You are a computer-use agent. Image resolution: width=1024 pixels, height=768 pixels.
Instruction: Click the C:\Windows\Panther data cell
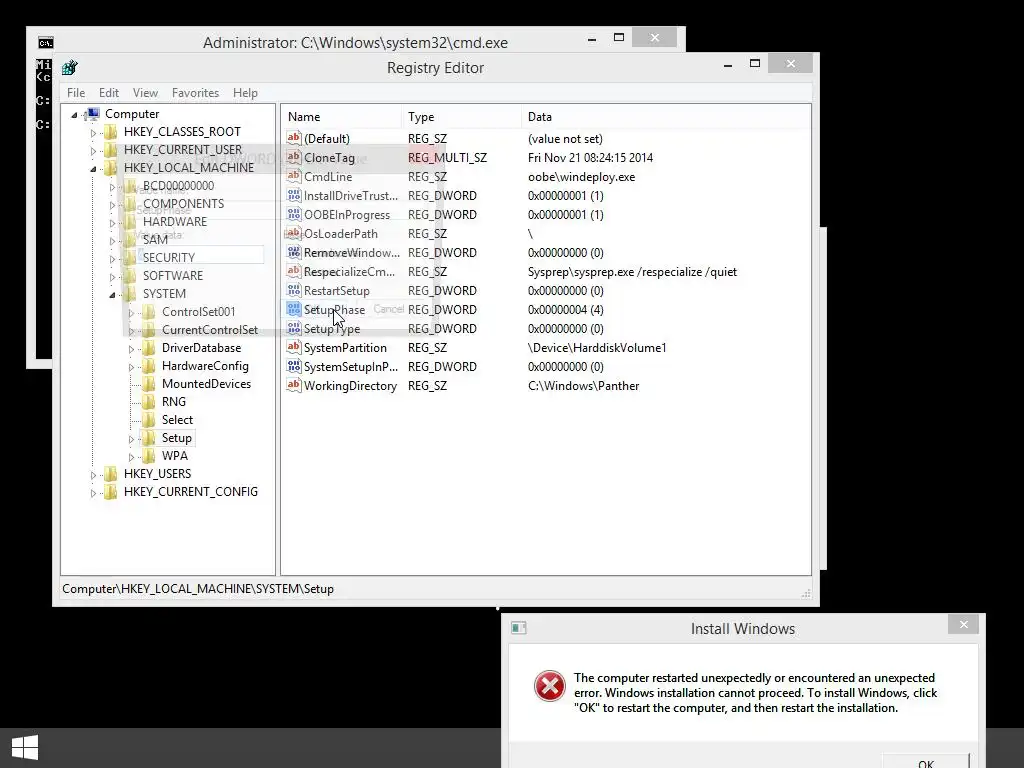coord(583,386)
